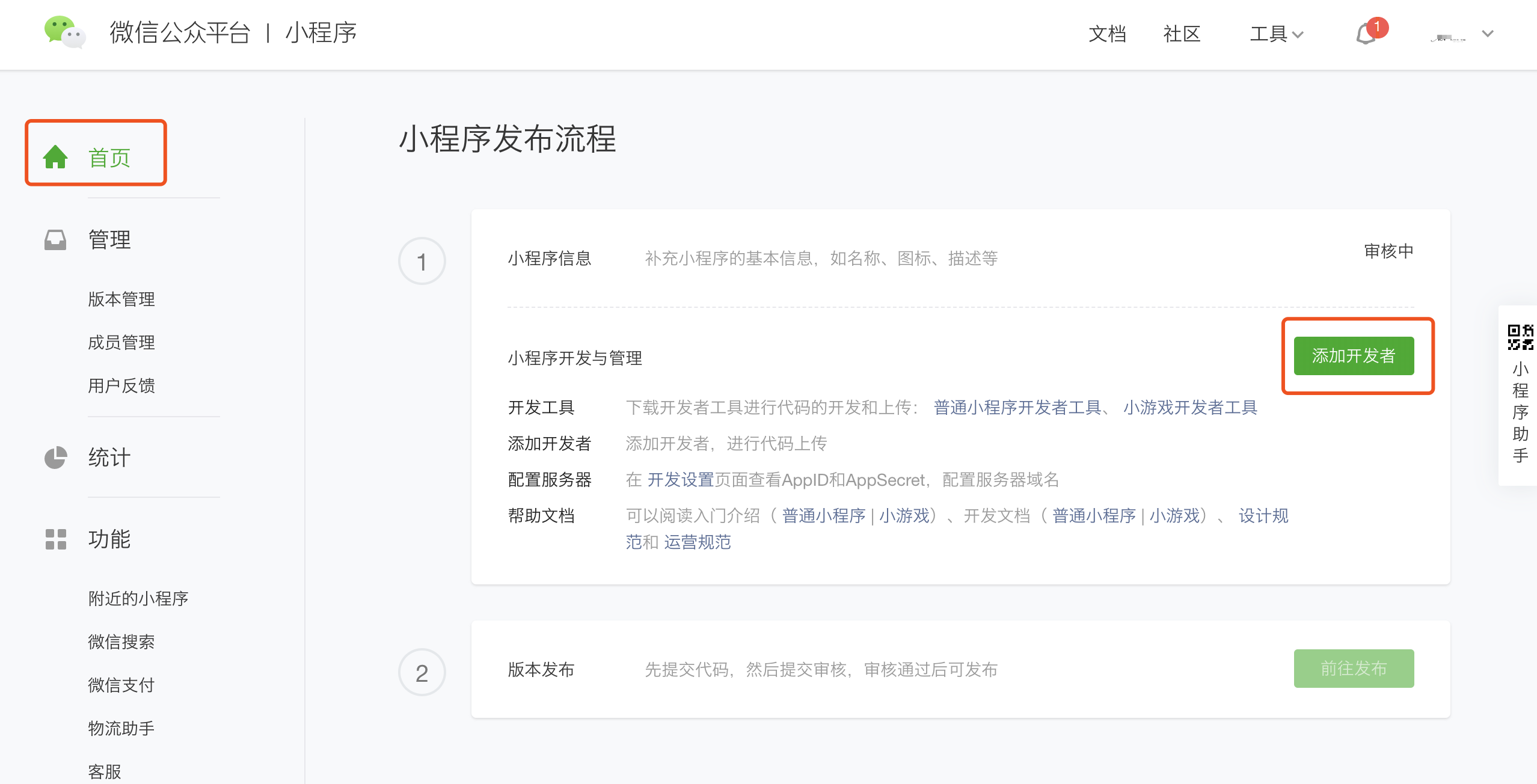Open the 社区 top menu item

pos(1182,34)
